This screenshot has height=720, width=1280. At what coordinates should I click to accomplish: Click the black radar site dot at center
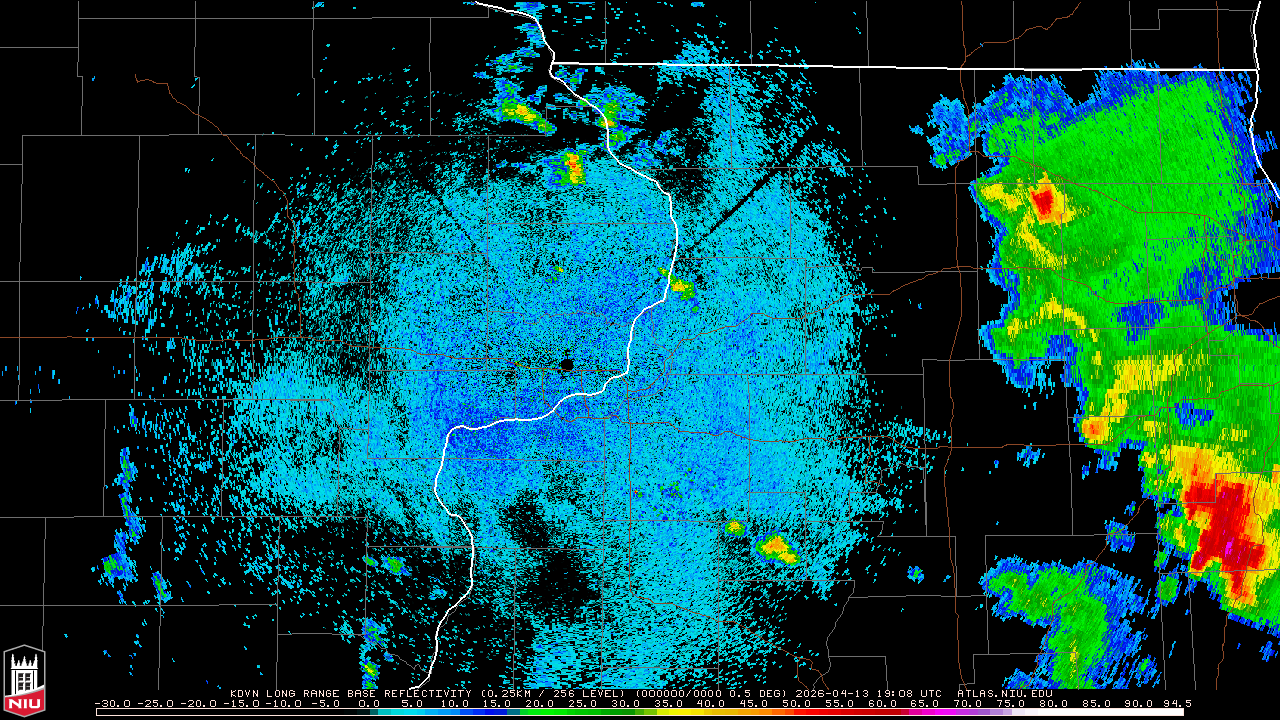click(567, 365)
